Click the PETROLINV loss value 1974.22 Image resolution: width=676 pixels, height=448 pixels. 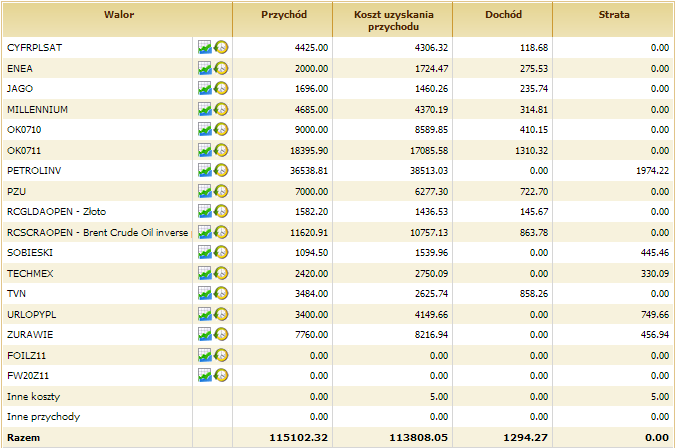653,171
